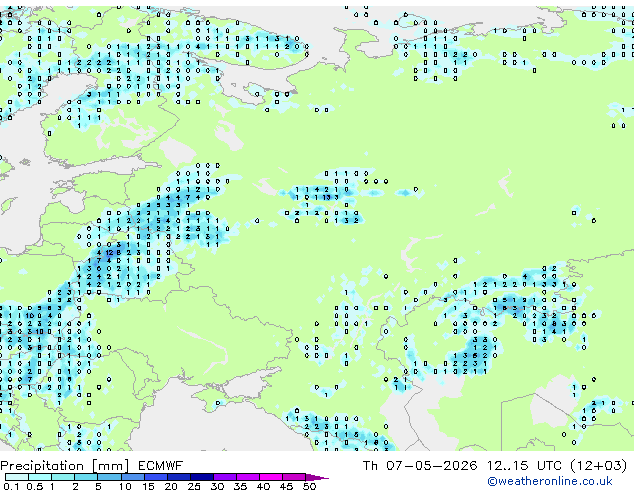Select the 1–2 mm legend color

[63, 477]
